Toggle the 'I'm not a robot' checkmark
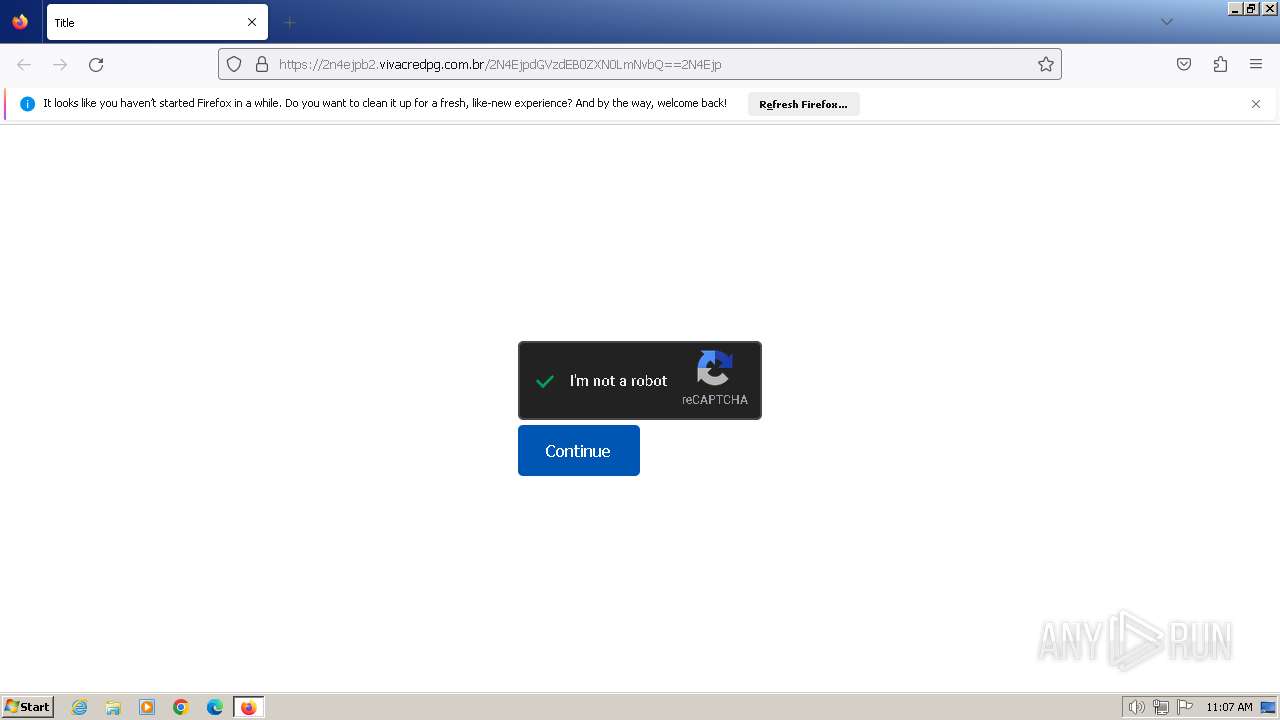The width and height of the screenshot is (1280, 720). point(545,381)
